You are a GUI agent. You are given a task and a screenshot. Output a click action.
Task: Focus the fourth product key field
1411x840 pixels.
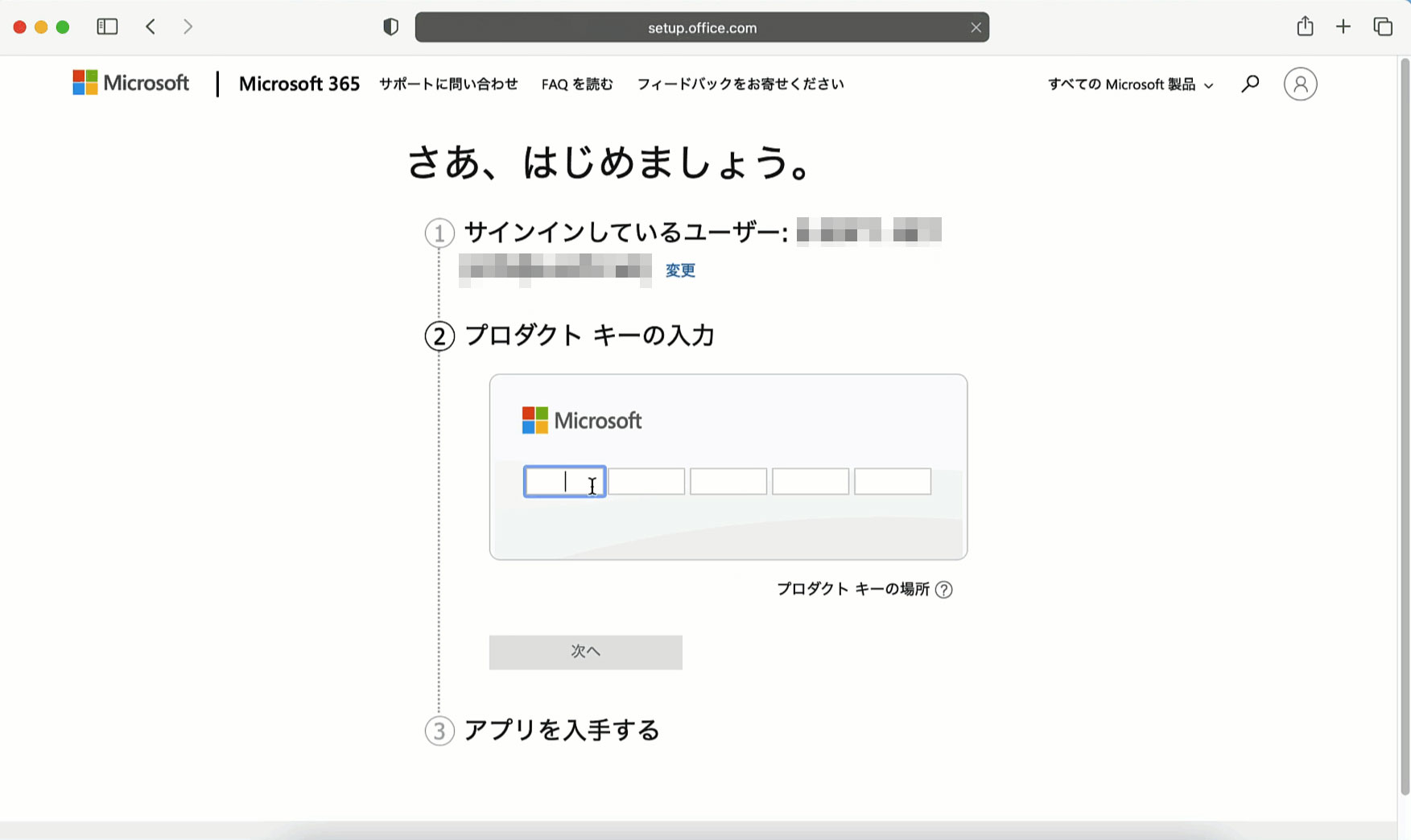pyautogui.click(x=811, y=481)
